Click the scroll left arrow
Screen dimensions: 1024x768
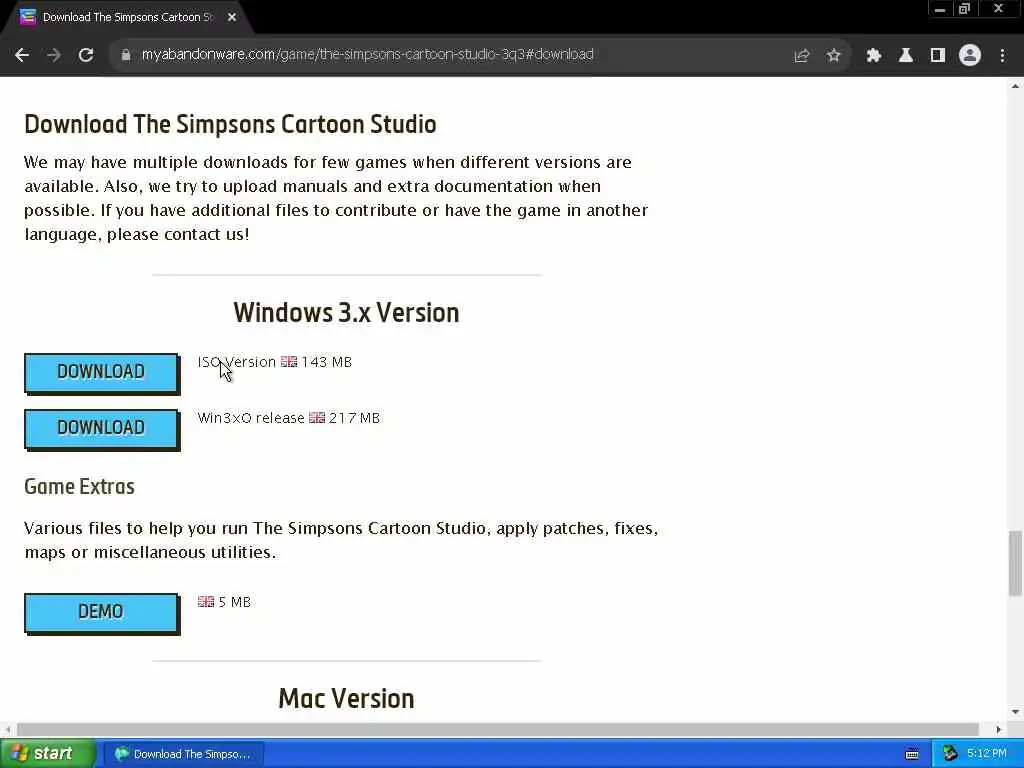click(x=7, y=729)
